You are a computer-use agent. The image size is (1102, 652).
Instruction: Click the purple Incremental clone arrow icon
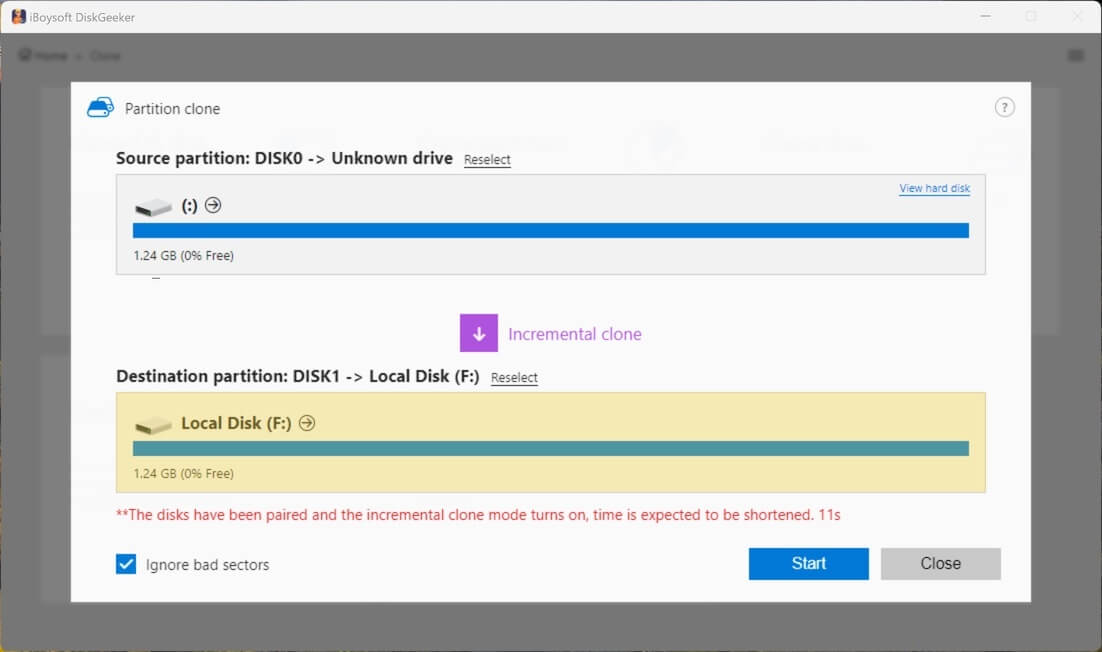click(479, 333)
